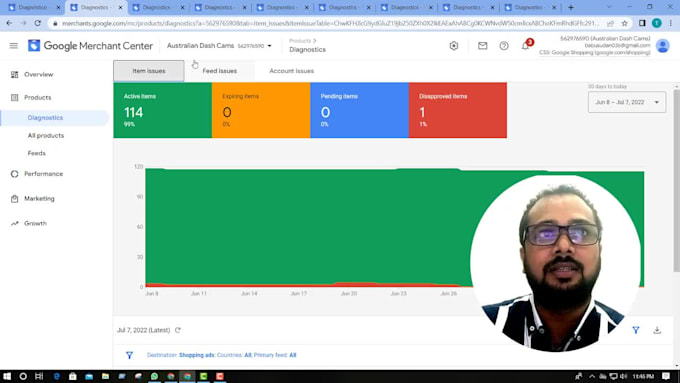Open the Jun 8 – Jul 7, 2022 date range dropdown
Screen dimensions: 680x383
tap(627, 102)
